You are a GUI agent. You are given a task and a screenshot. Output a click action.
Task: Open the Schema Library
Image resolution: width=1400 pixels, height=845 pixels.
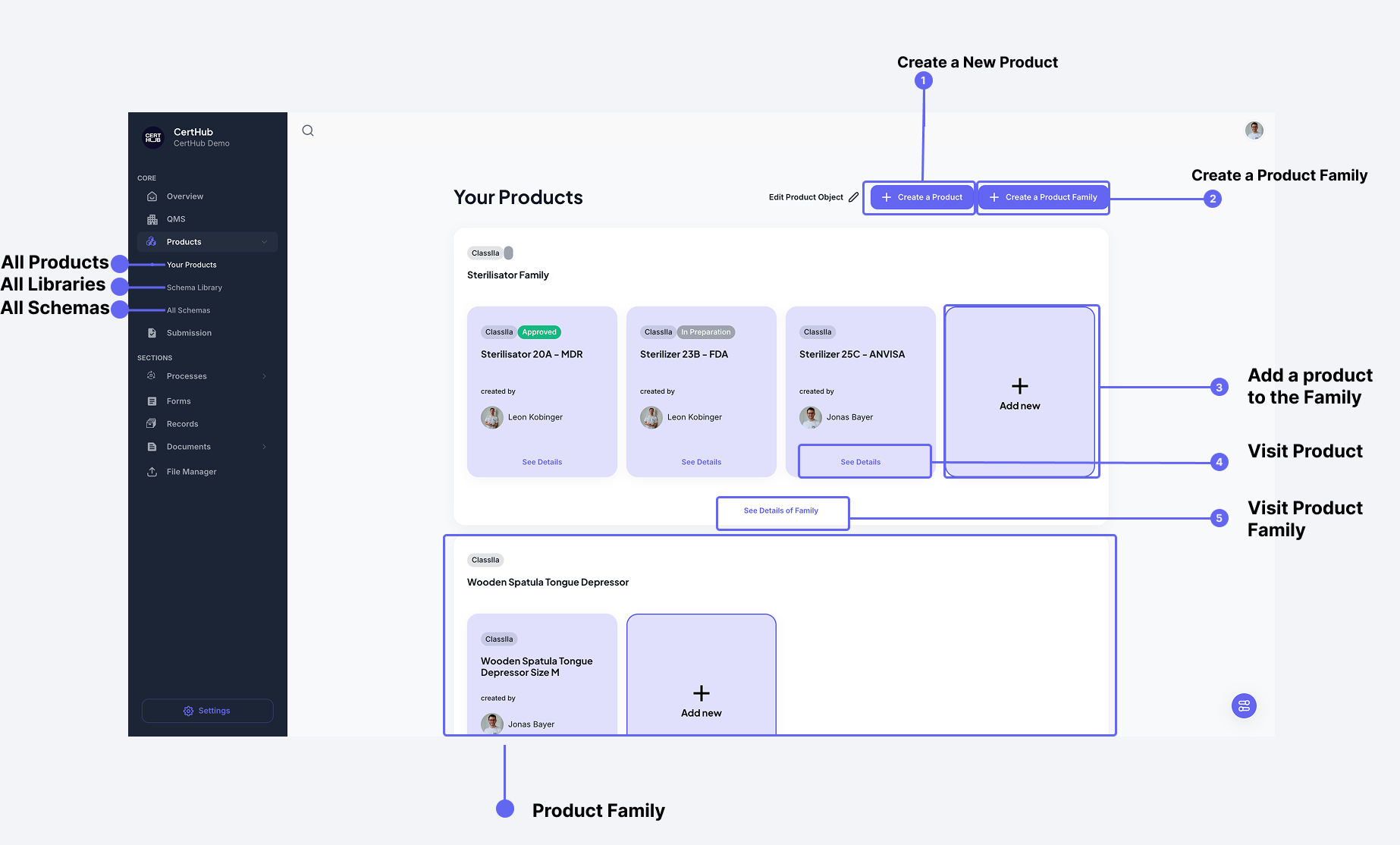(194, 287)
